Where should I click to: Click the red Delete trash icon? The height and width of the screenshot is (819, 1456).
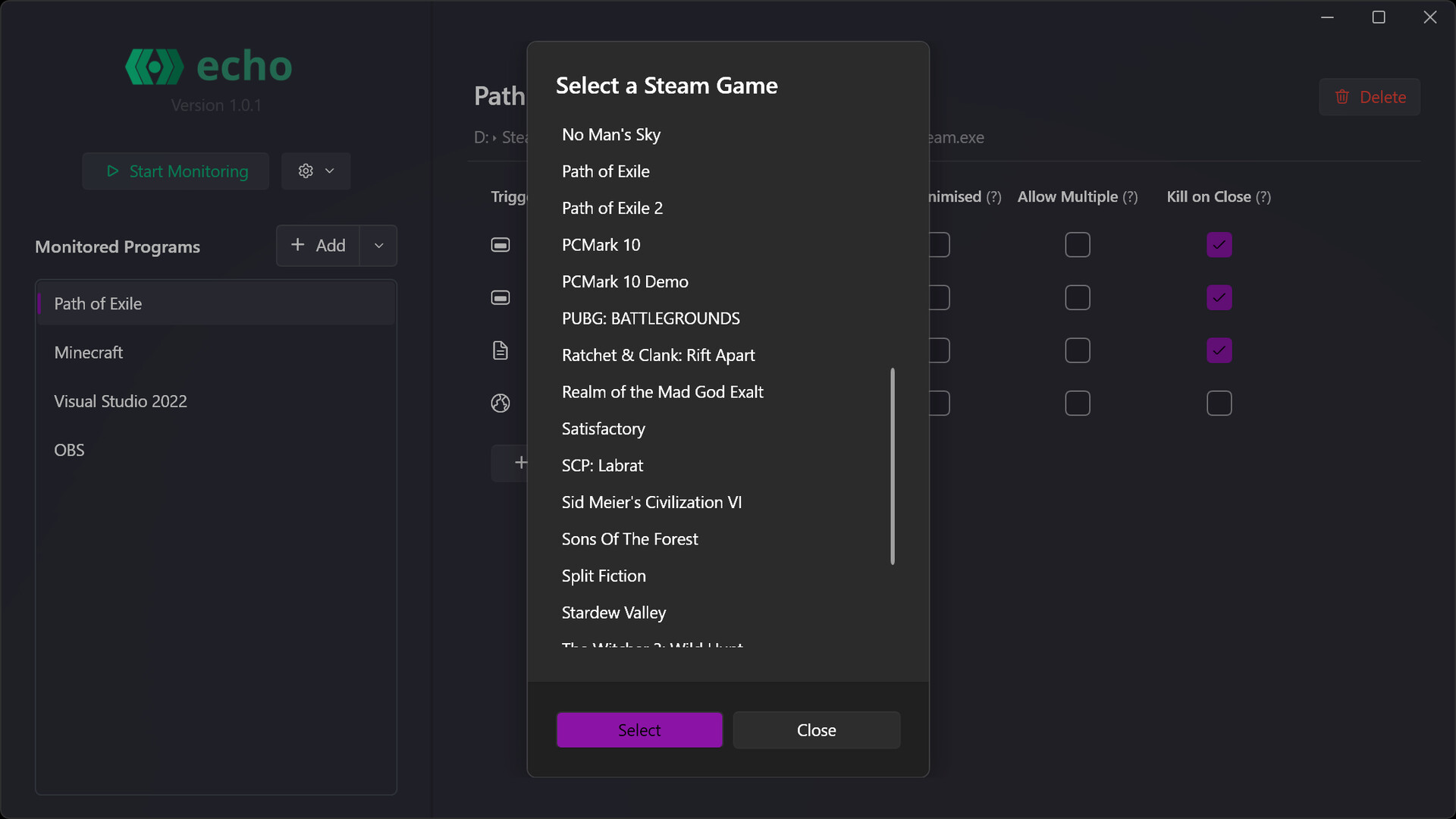1342,97
